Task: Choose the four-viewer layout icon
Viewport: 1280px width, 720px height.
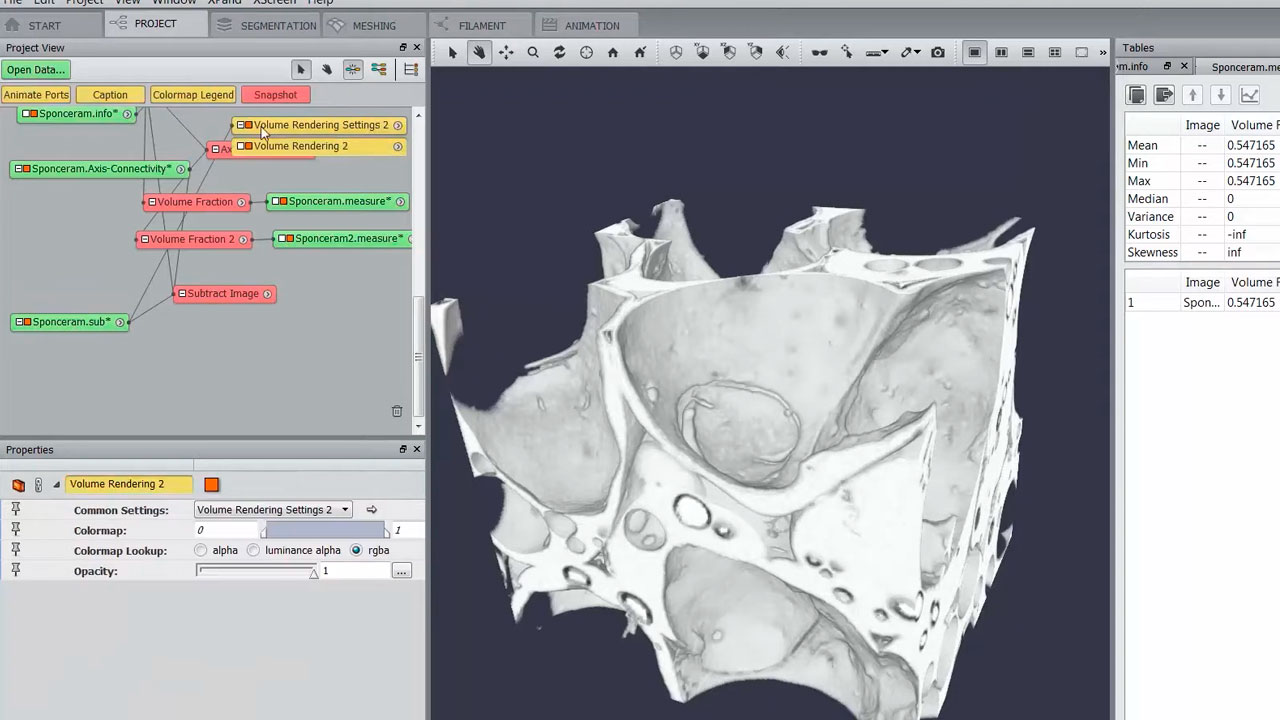Action: (x=1054, y=53)
